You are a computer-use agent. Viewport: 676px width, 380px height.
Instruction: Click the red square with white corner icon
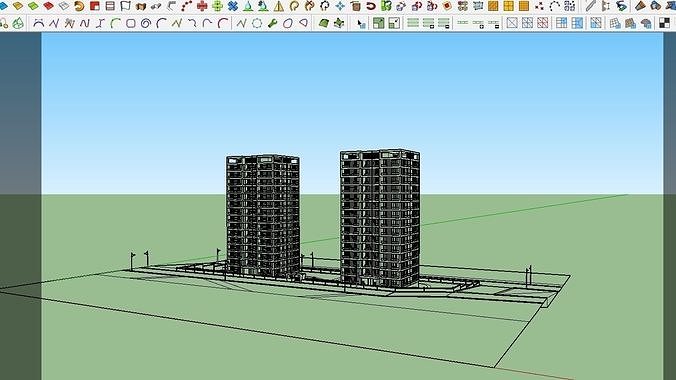(x=94, y=6)
